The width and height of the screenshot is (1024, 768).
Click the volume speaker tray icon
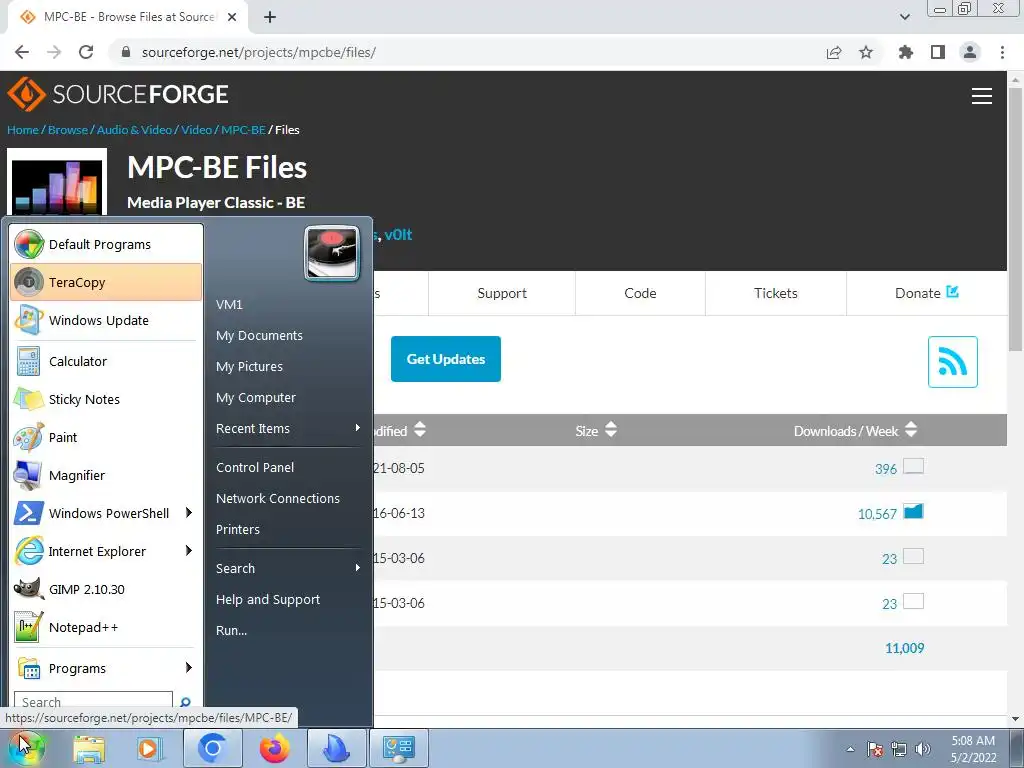(x=923, y=749)
